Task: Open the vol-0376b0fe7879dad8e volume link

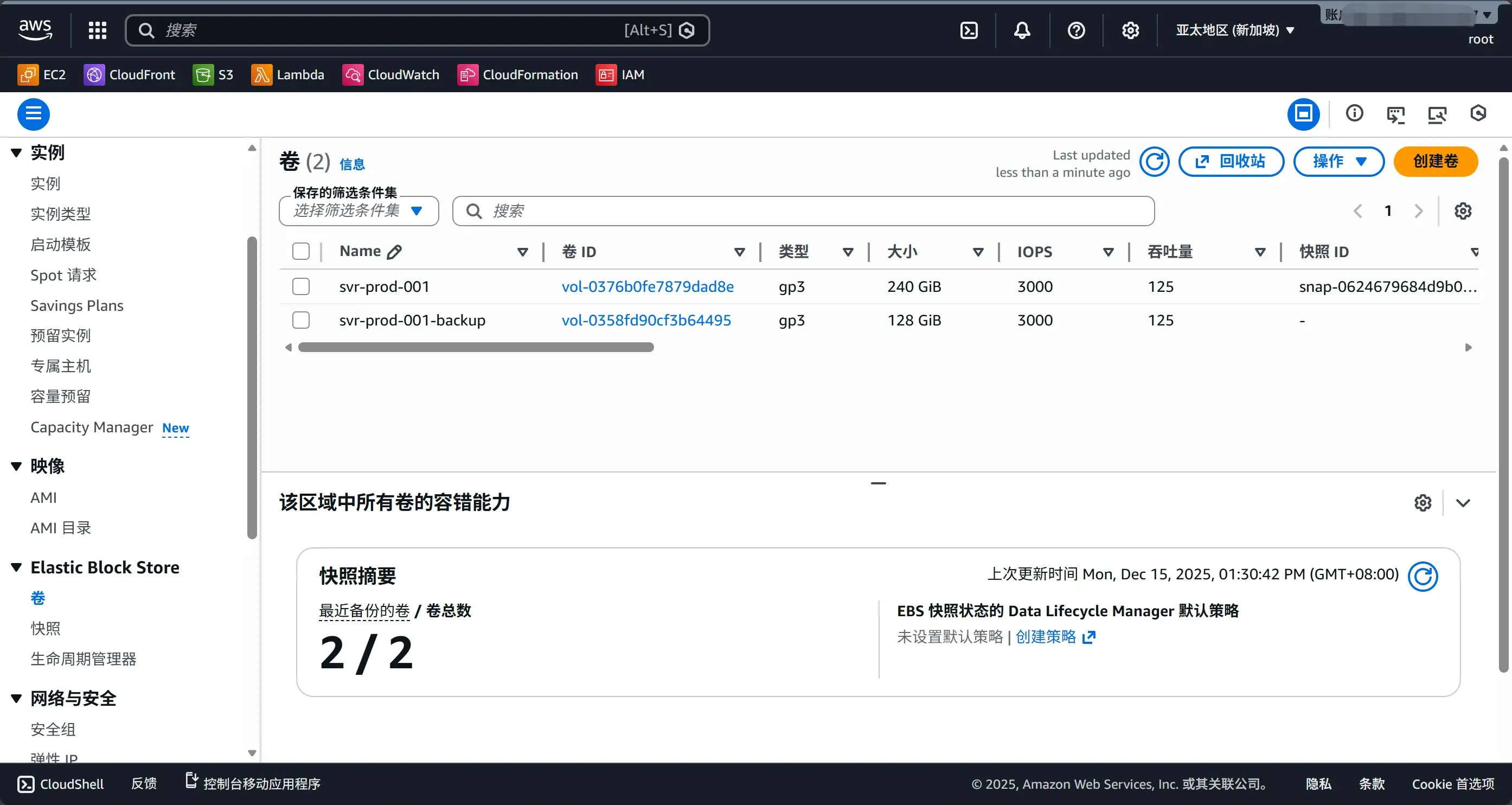Action: point(648,286)
